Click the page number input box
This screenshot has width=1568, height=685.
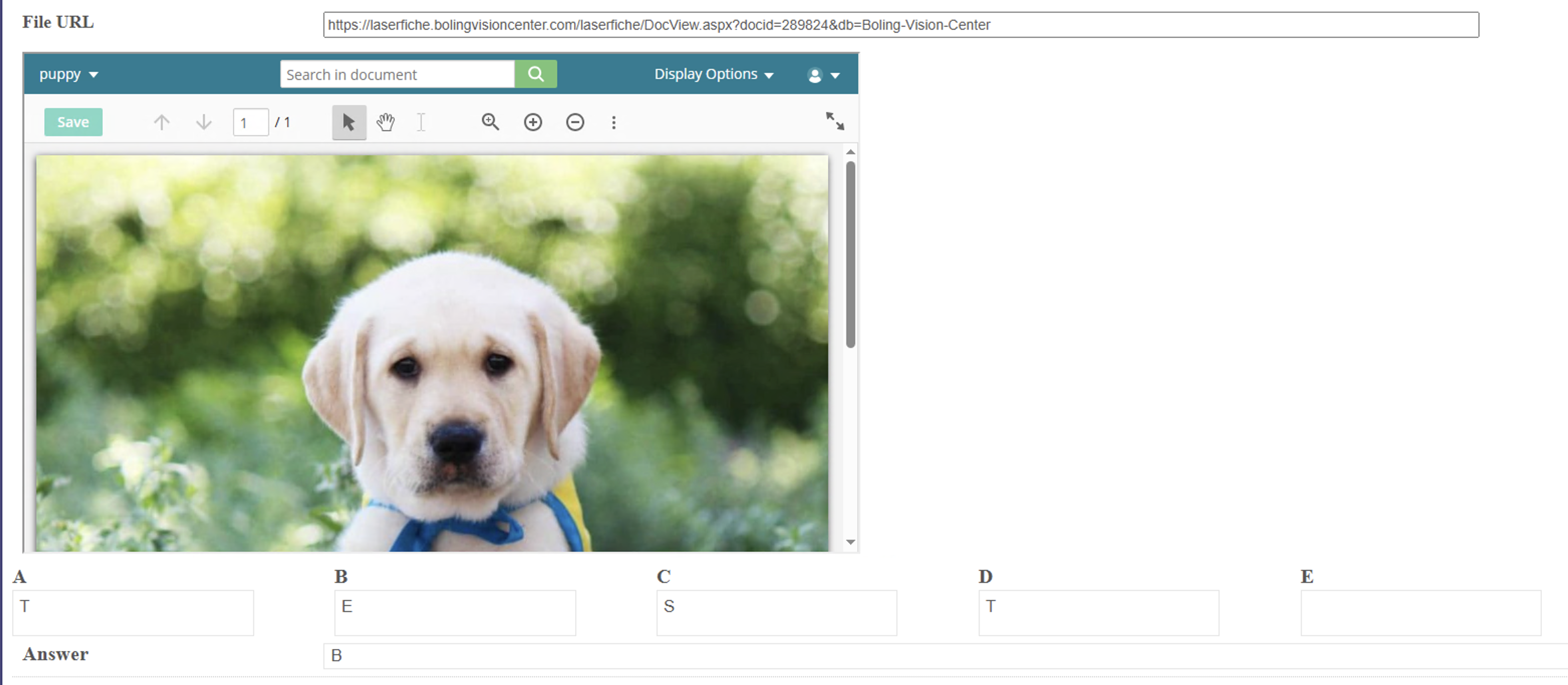coord(250,123)
